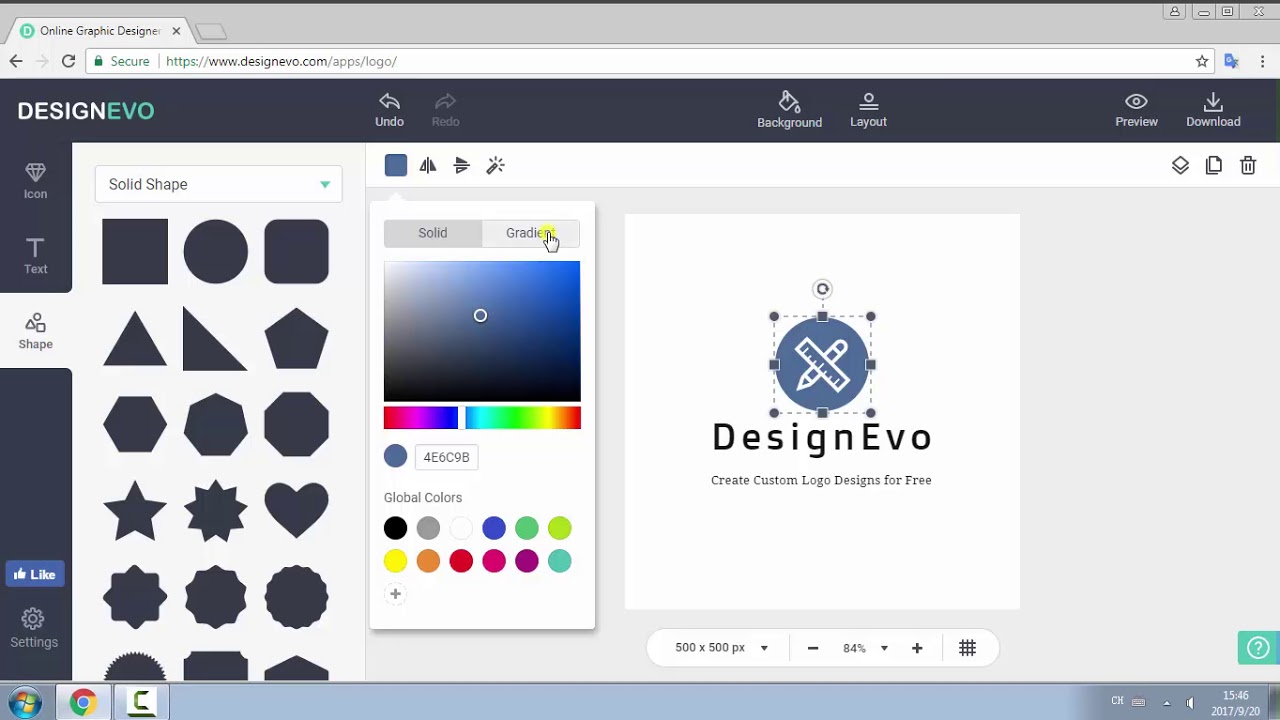Flip the selected shape horizontally
The height and width of the screenshot is (720, 1280).
click(x=428, y=165)
